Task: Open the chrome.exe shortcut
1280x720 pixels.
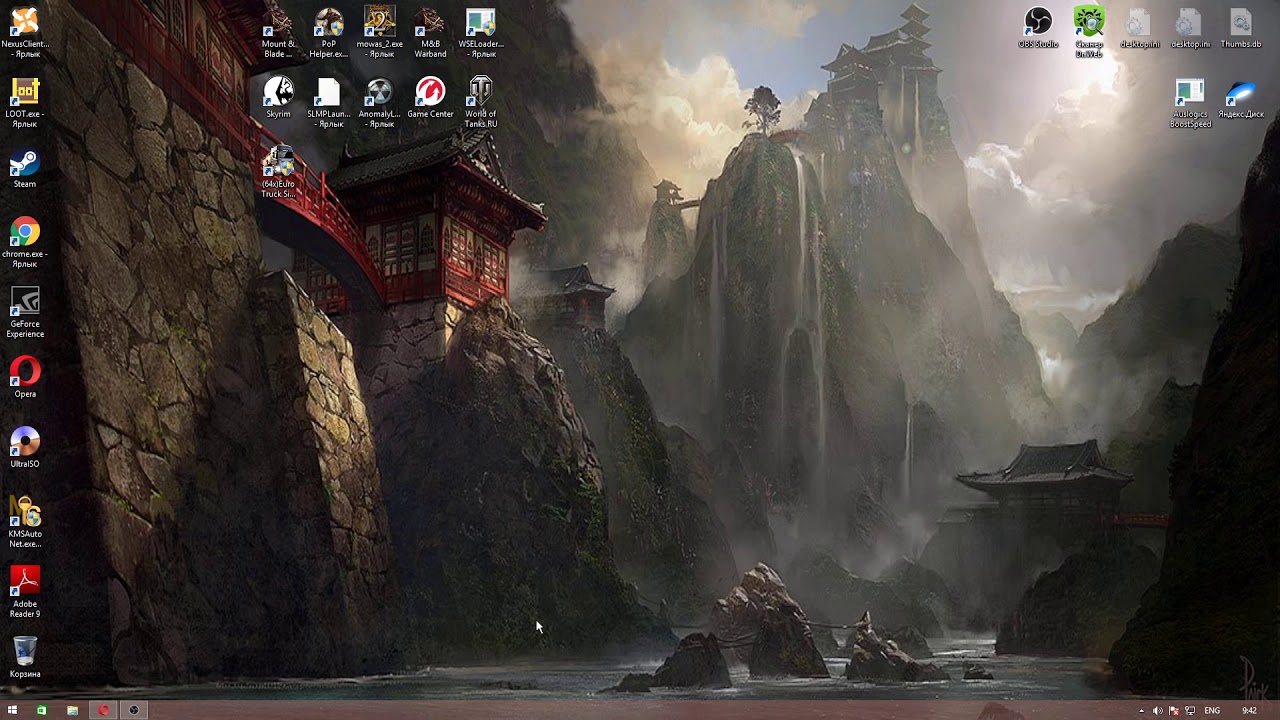Action: [x=25, y=243]
